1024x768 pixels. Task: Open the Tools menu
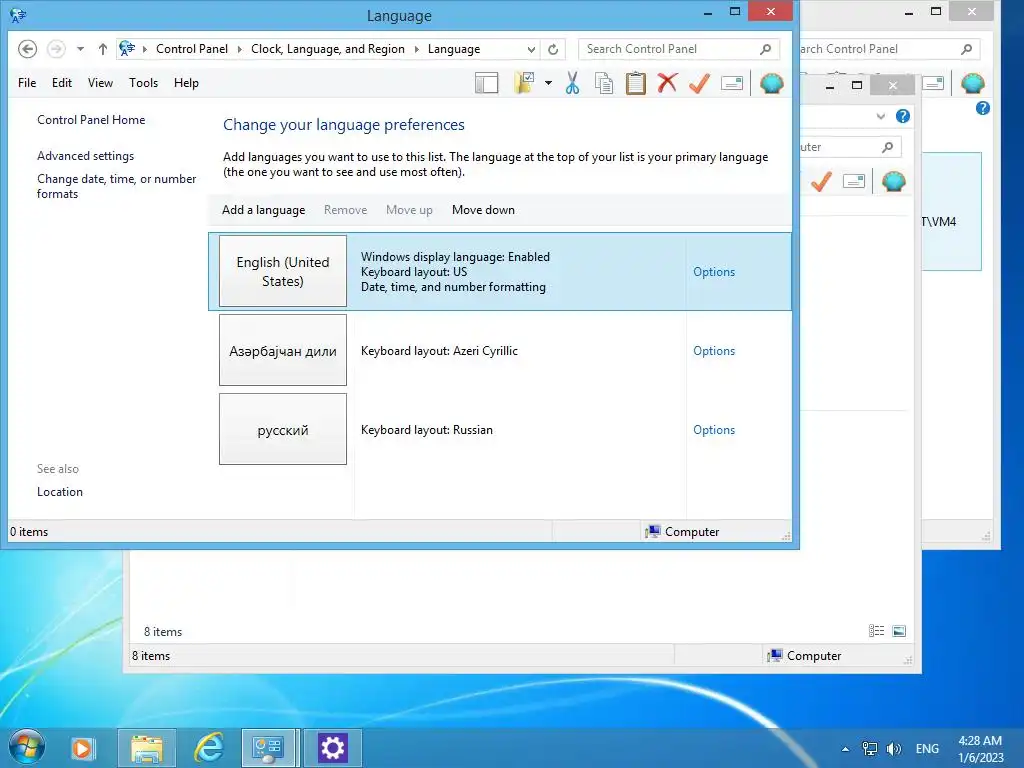[x=144, y=83]
